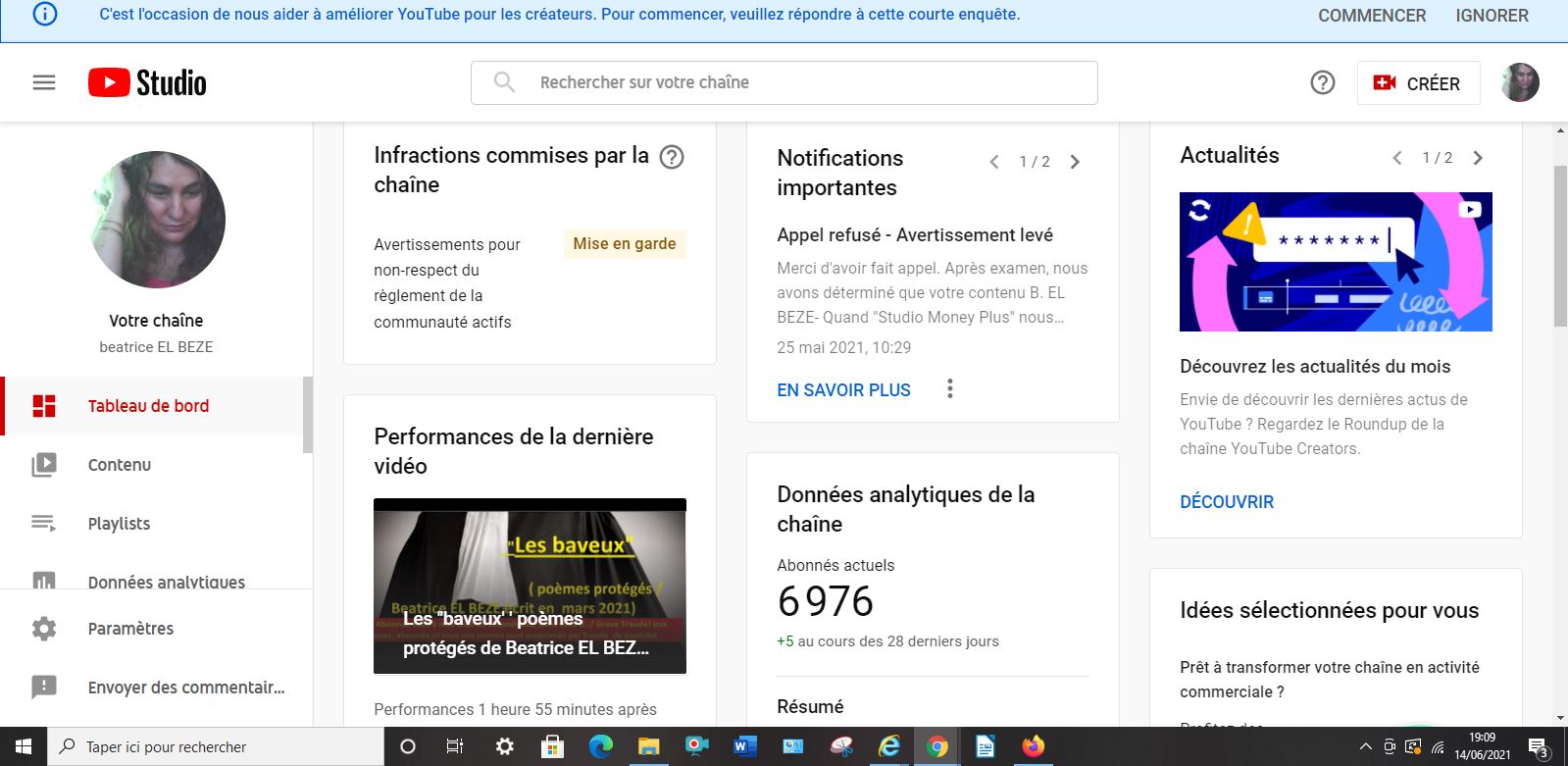Click the Tableau de bord dashboard icon

(x=44, y=406)
